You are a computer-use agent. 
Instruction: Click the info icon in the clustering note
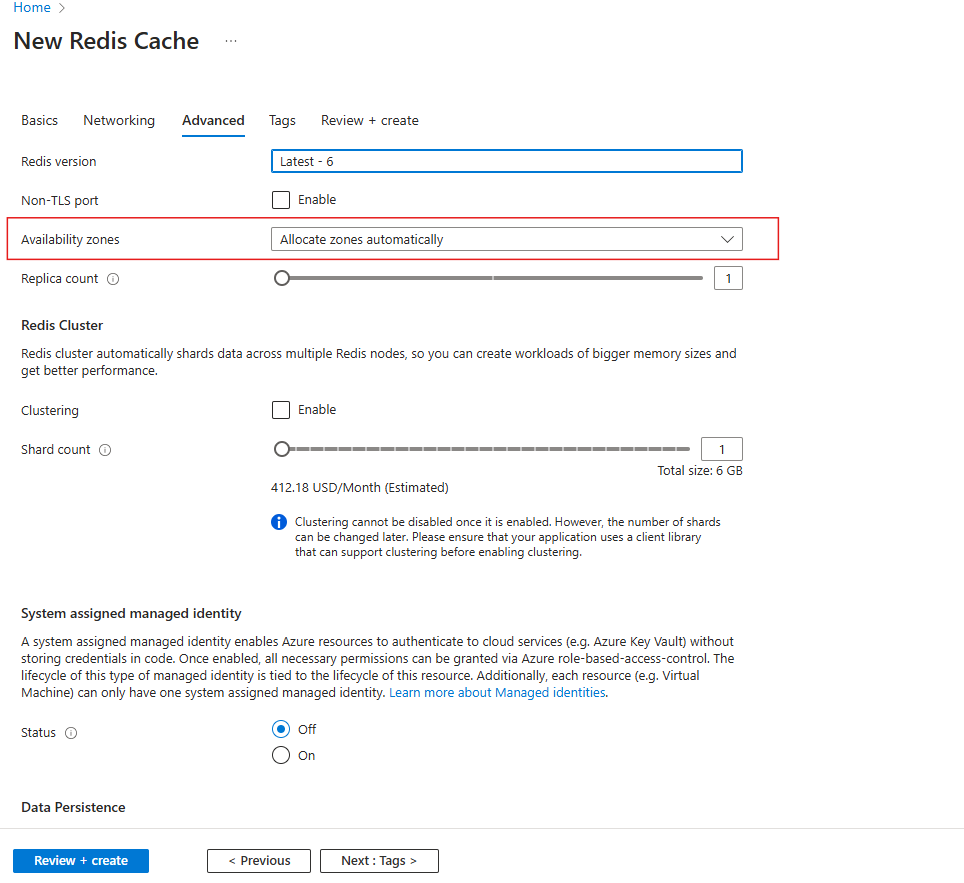coord(279,521)
